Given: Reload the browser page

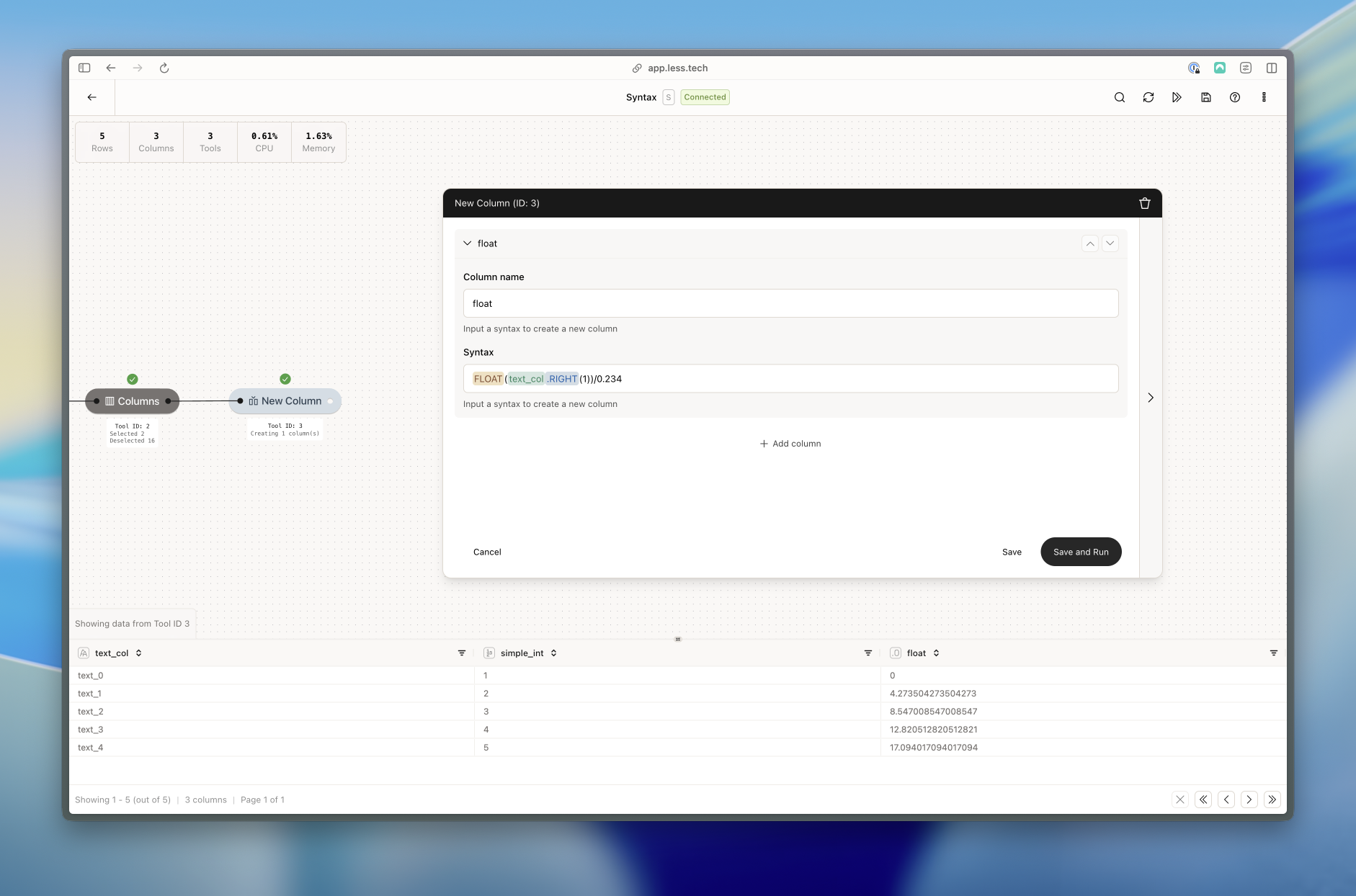Looking at the screenshot, I should coord(164,68).
